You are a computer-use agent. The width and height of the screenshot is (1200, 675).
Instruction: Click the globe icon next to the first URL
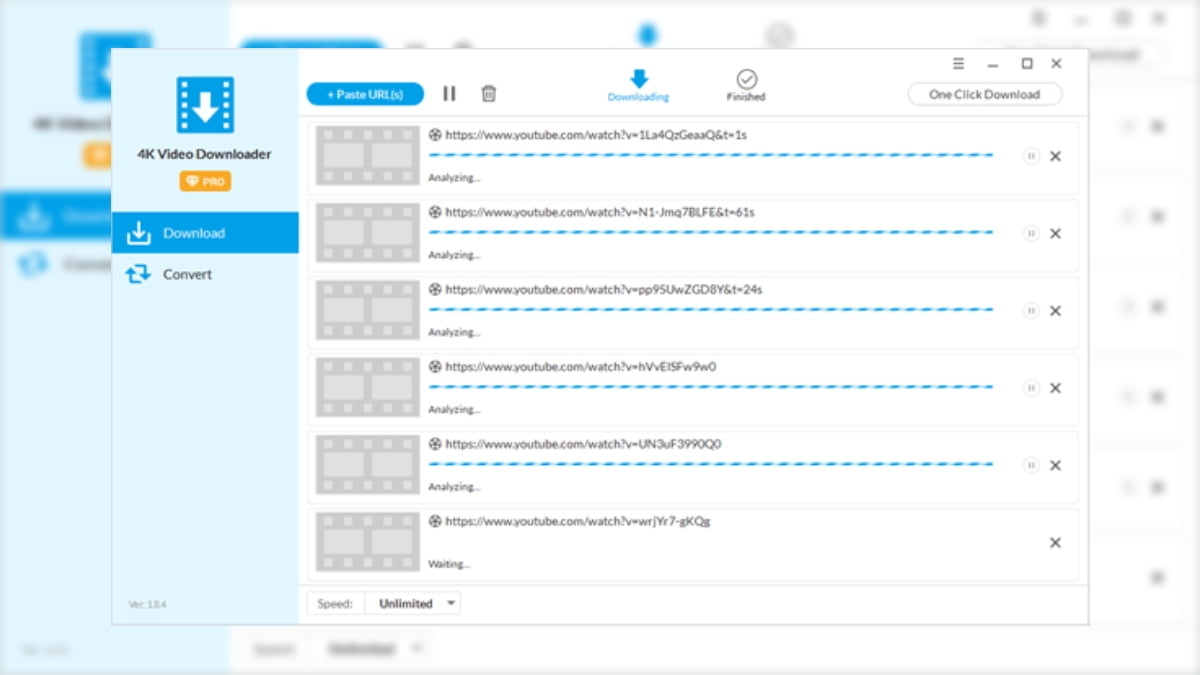(434, 134)
